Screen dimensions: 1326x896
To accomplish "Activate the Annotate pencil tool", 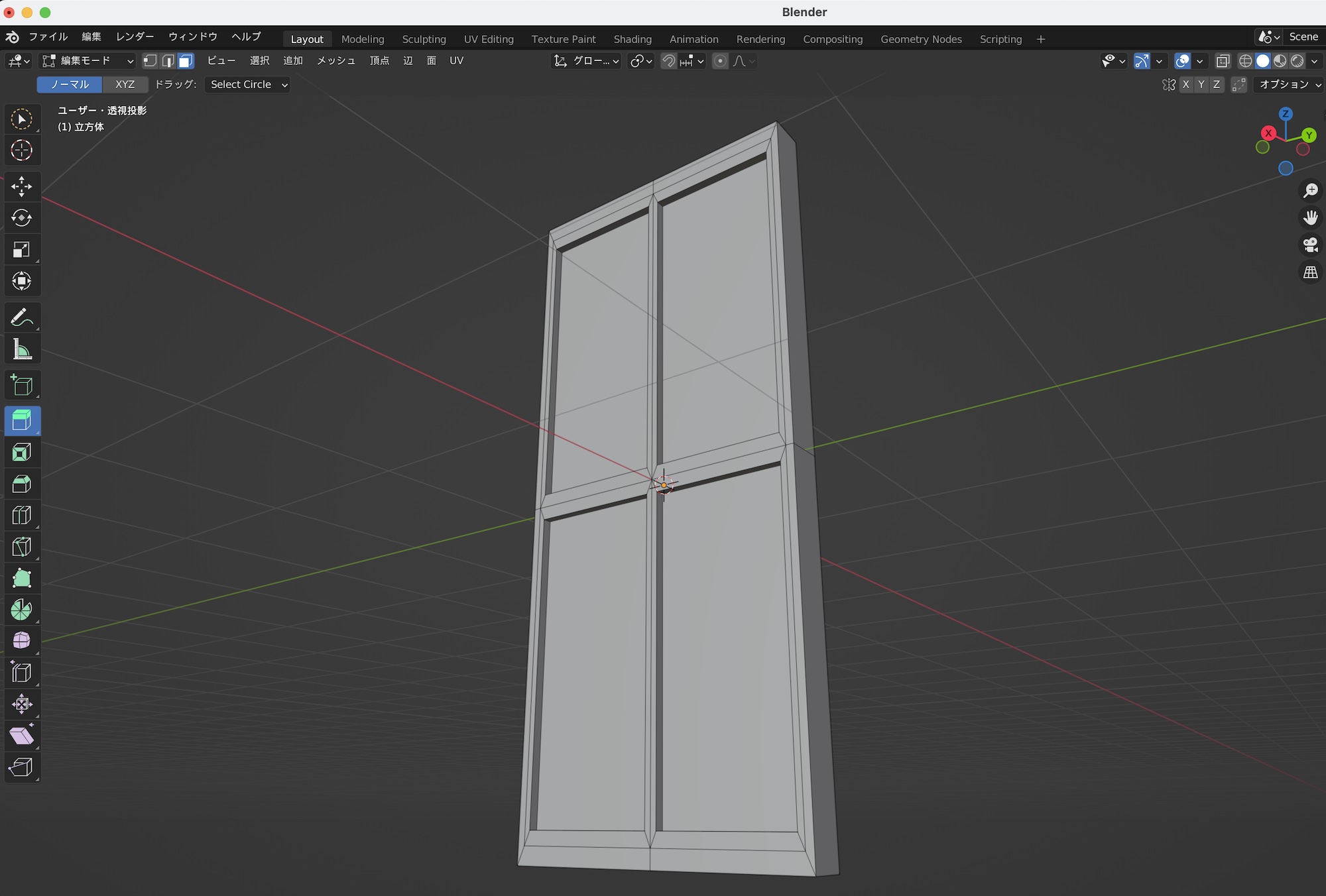I will pyautogui.click(x=21, y=317).
